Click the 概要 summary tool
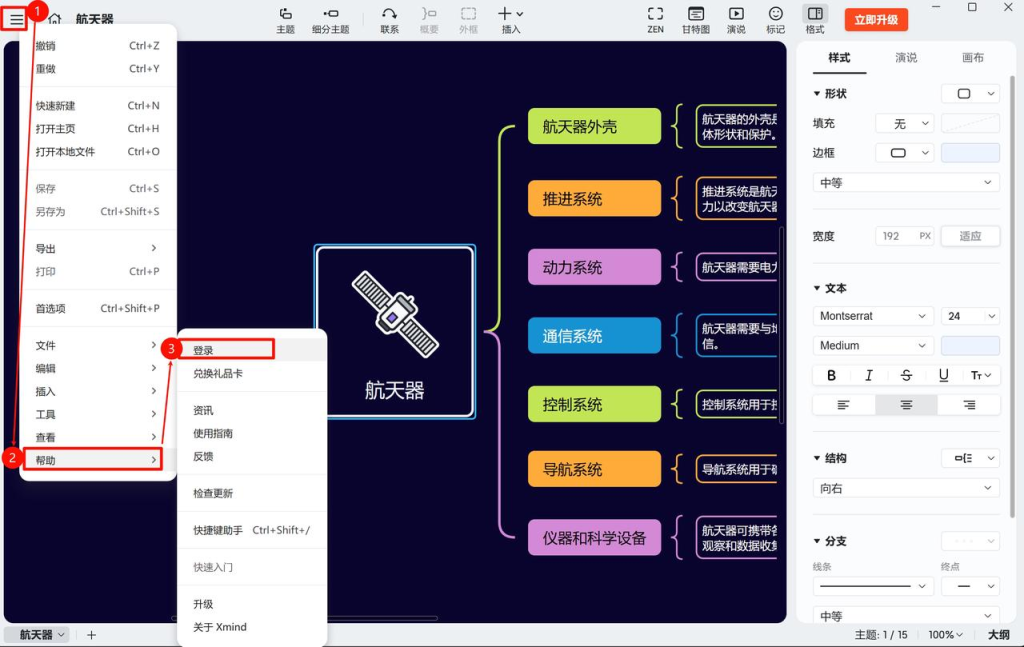The height and width of the screenshot is (647, 1024). [429, 20]
